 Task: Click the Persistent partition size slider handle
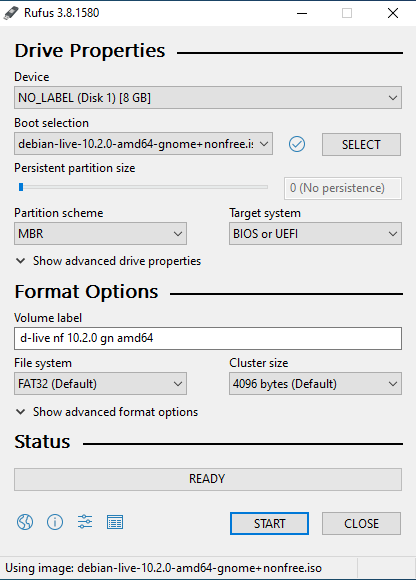point(21,187)
